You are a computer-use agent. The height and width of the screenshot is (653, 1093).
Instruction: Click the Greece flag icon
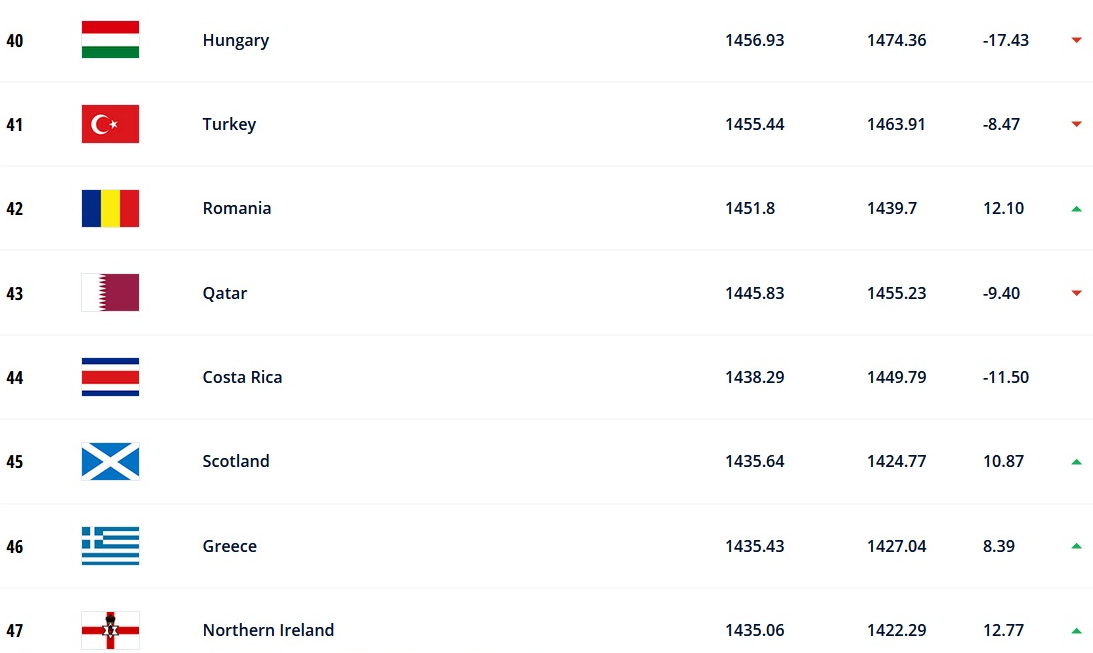pos(110,546)
